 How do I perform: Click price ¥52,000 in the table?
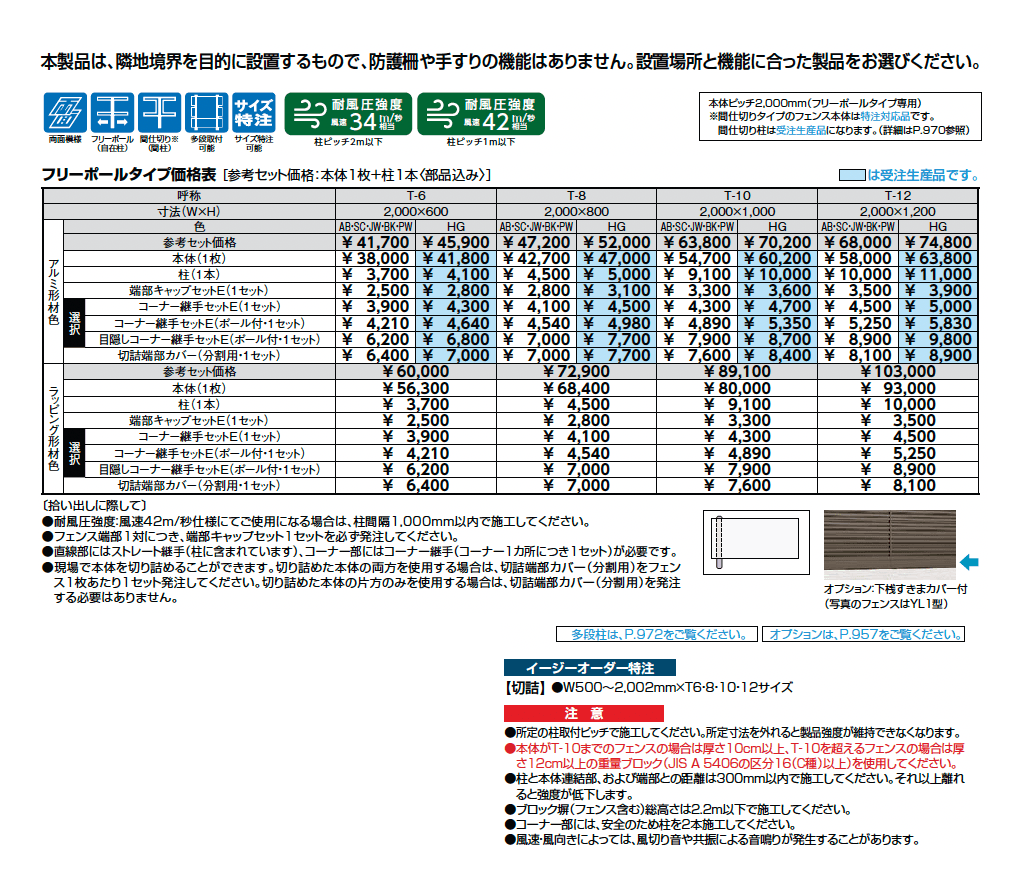(616, 242)
